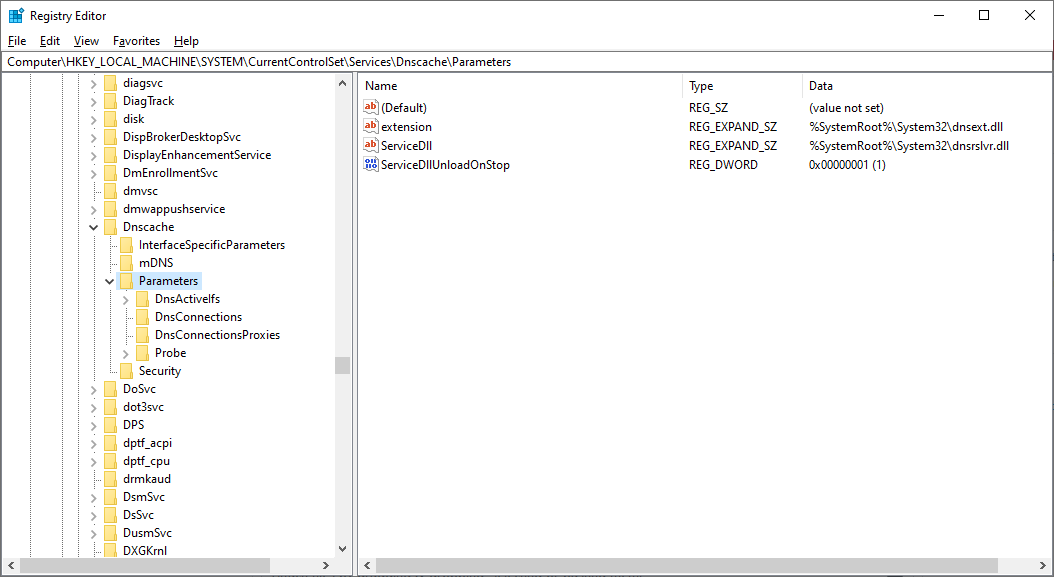Click tree pane horizontal scroll right arrow
1054x577 pixels.
tap(326, 566)
